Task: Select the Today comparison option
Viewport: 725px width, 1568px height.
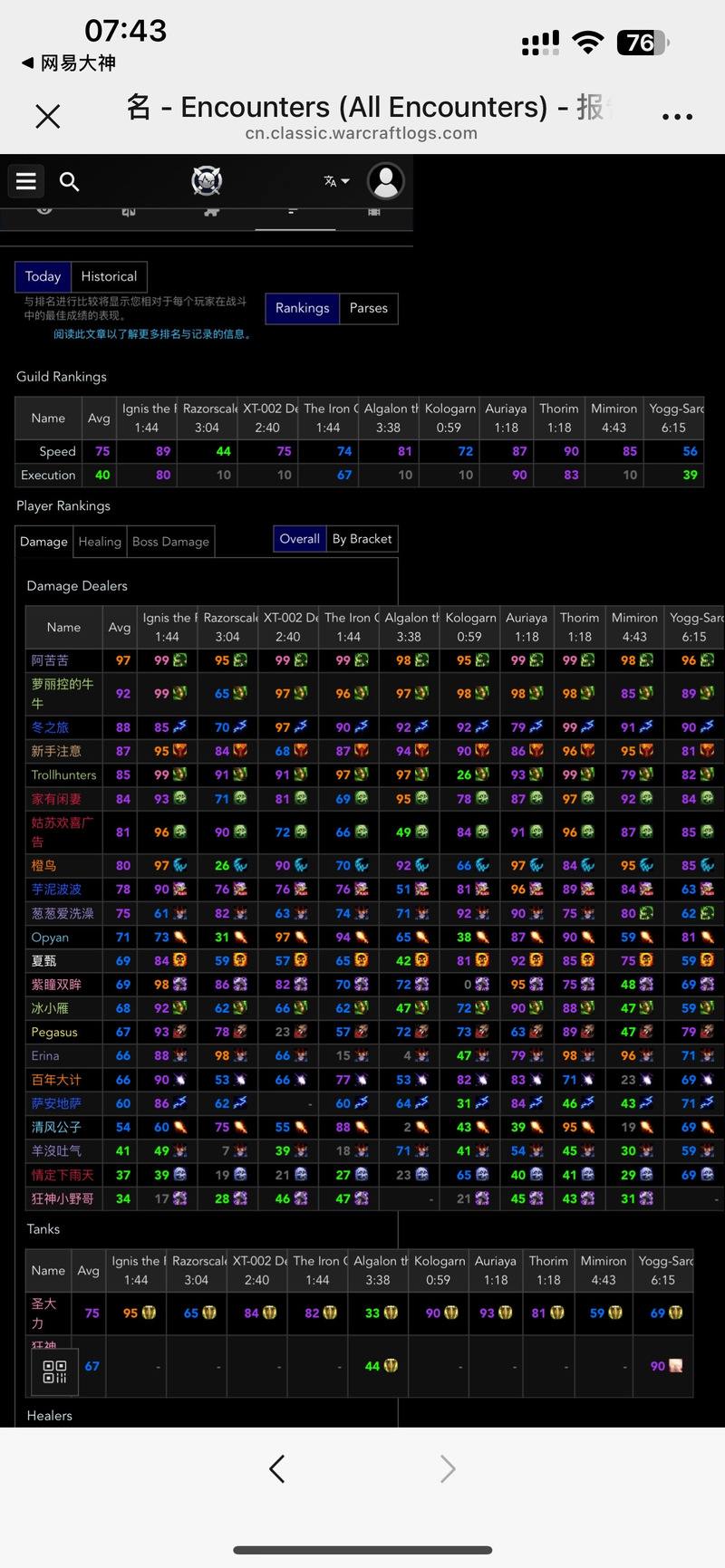Action: 43,276
